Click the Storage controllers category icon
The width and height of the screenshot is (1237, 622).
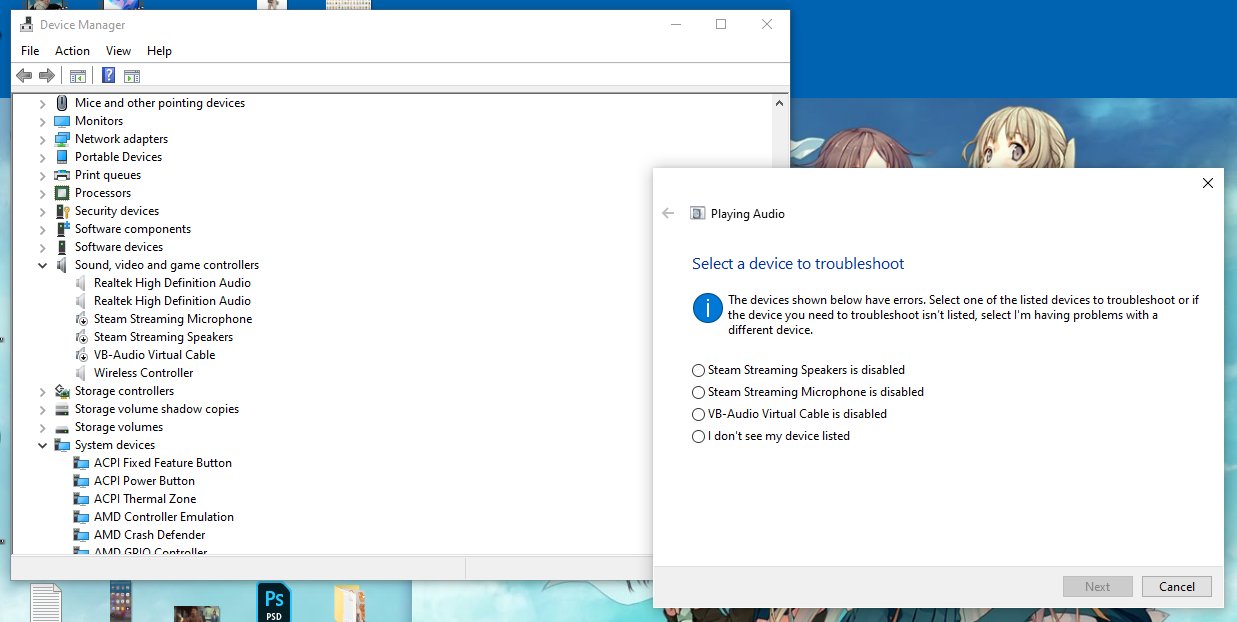[x=62, y=391]
